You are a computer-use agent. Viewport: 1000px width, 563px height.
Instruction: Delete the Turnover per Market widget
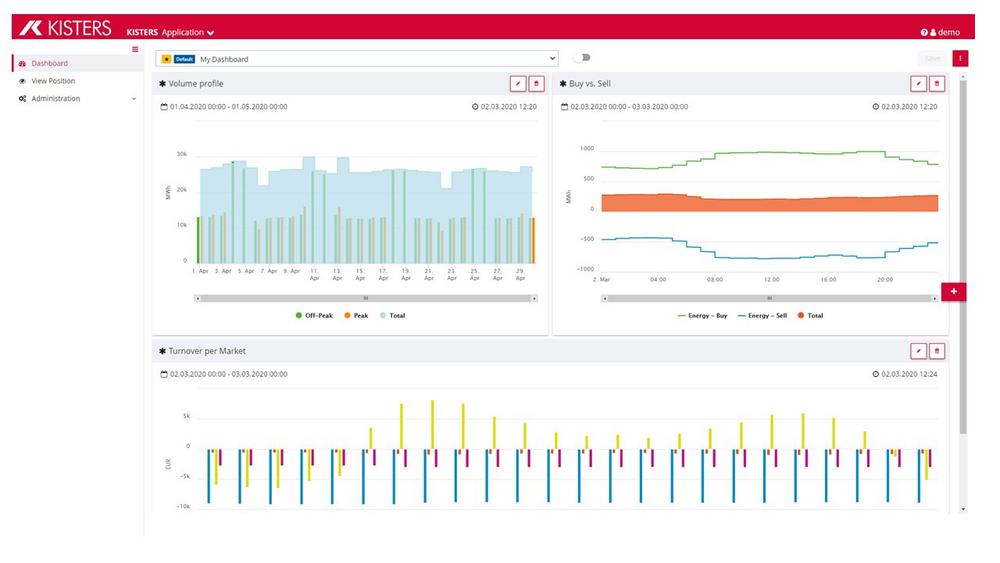tap(936, 351)
